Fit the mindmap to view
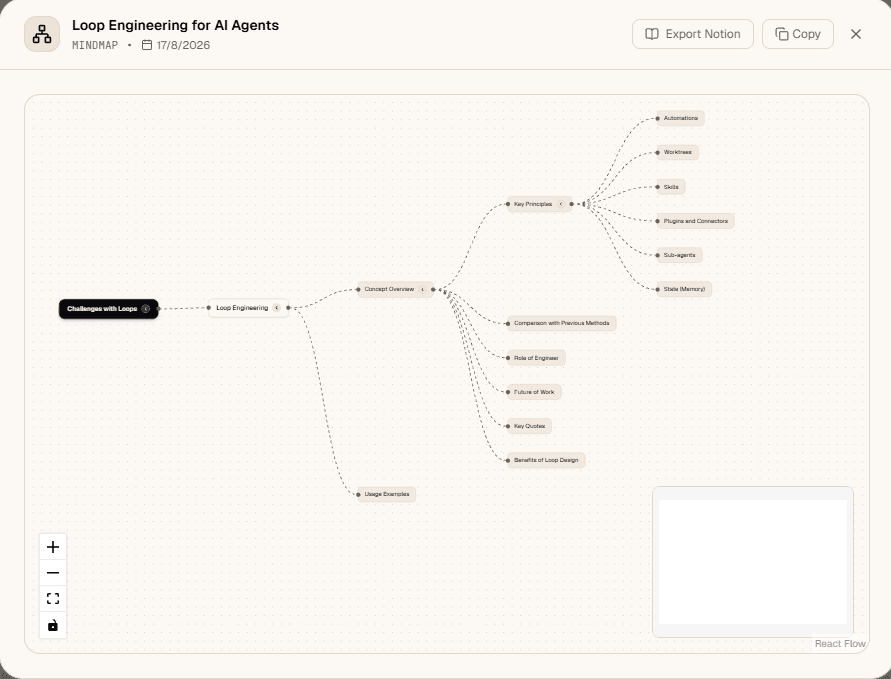This screenshot has width=891, height=679. click(53, 599)
